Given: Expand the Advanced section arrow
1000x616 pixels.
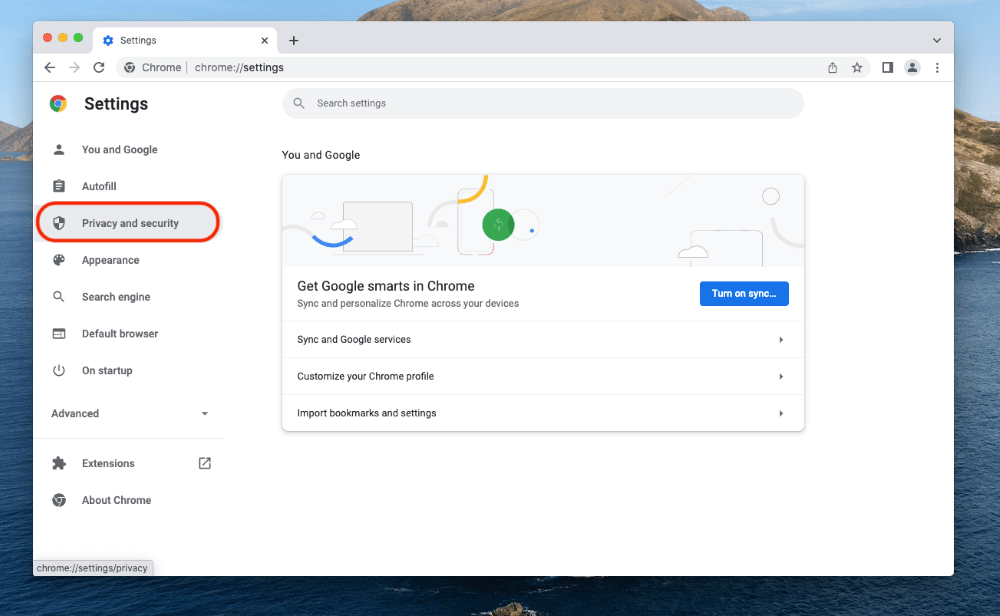Looking at the screenshot, I should click(x=205, y=414).
